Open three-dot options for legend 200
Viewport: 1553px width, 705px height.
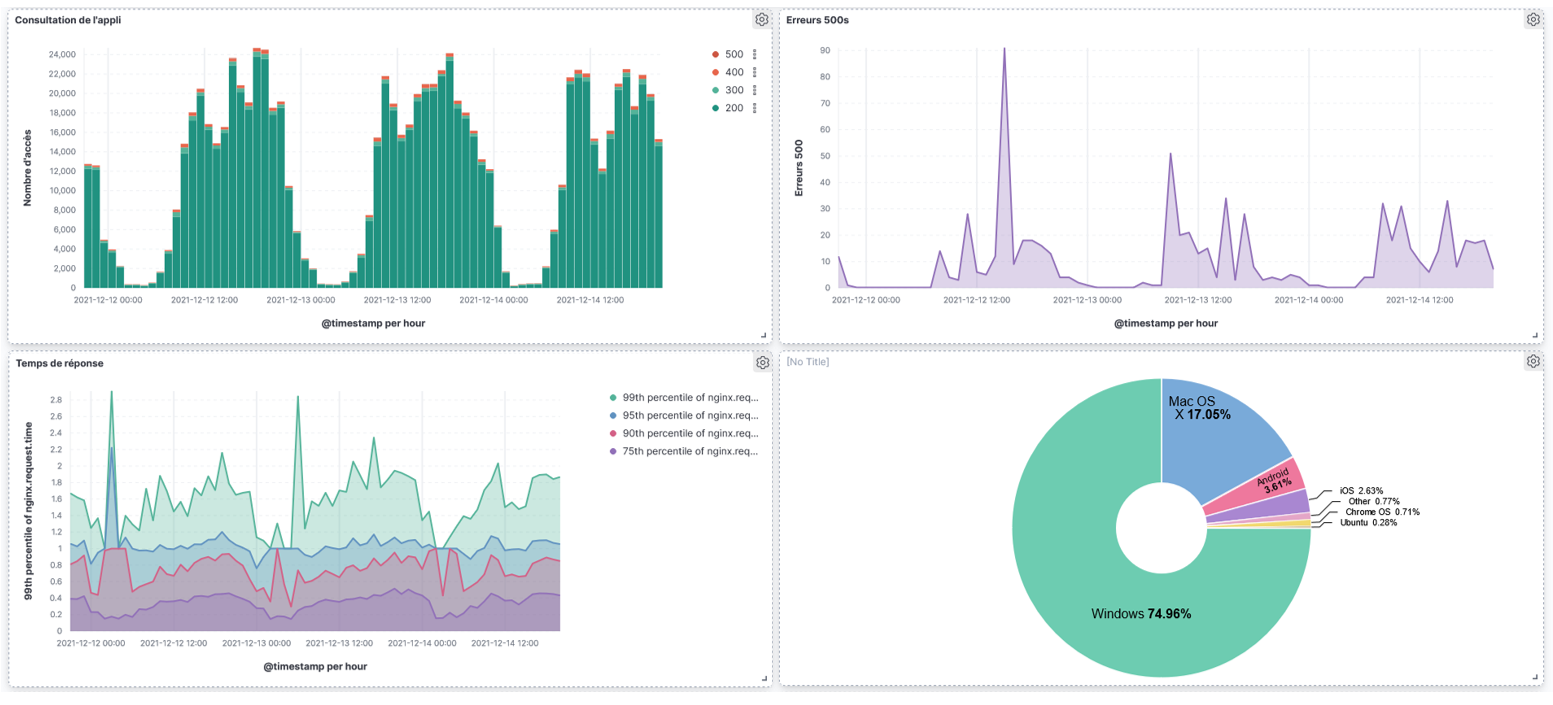[755, 108]
